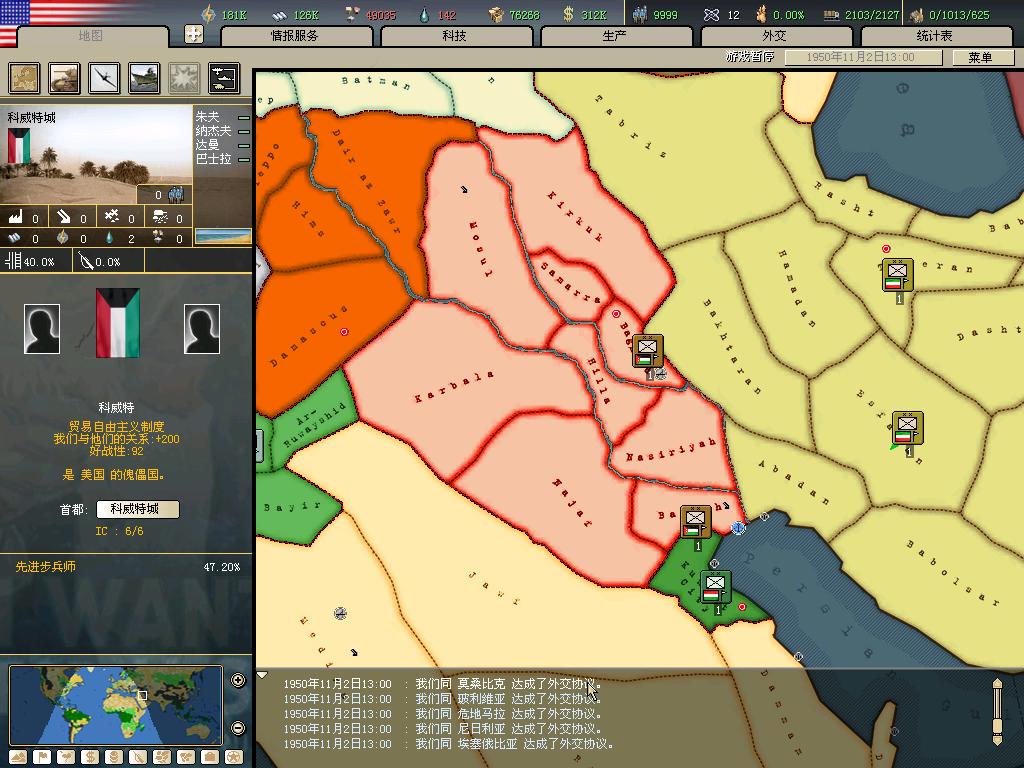Viewport: 1024px width, 768px height.
Task: Open the 外交 tab
Action: click(775, 36)
